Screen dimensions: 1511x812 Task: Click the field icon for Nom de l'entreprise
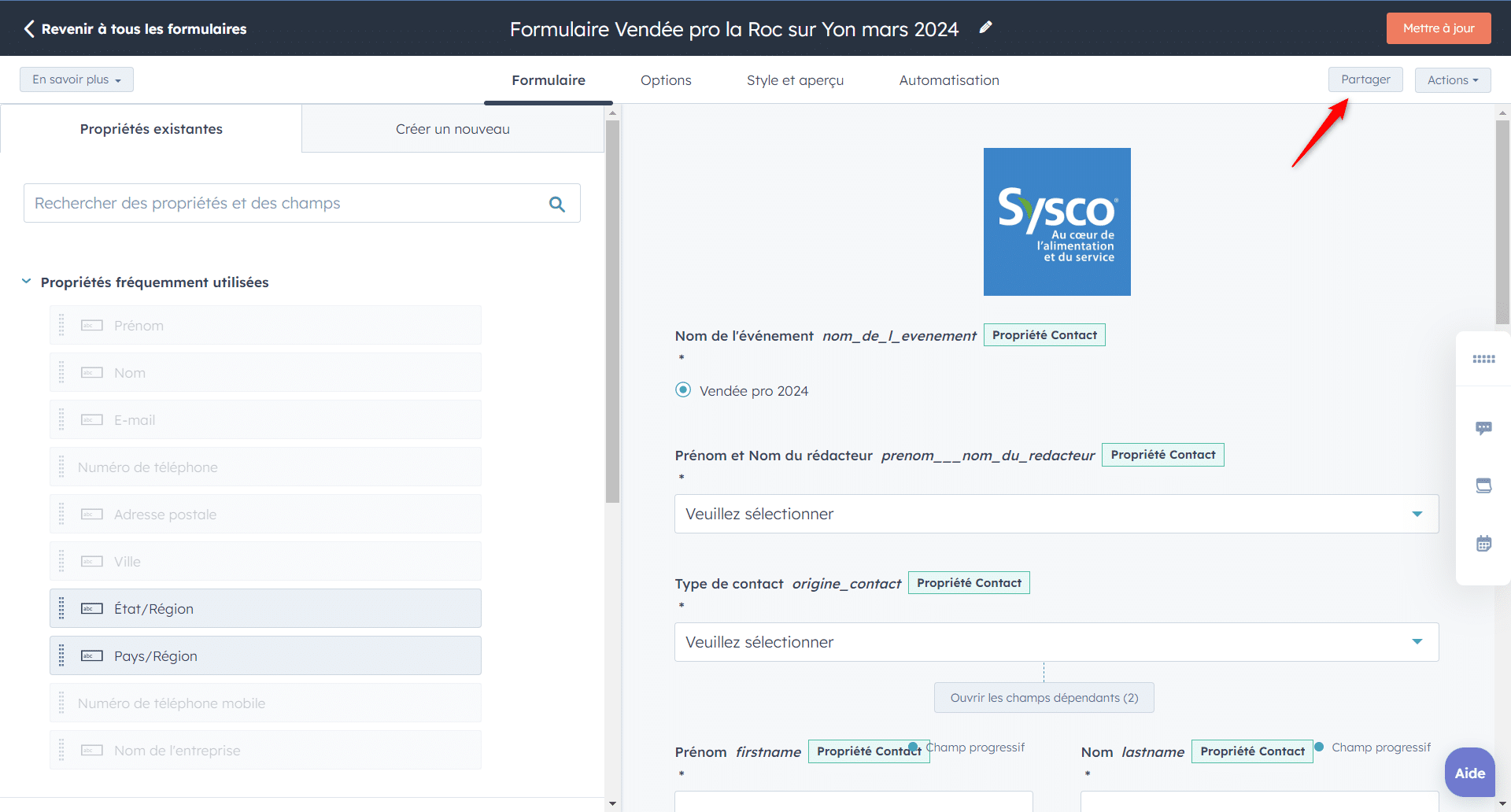pos(92,751)
